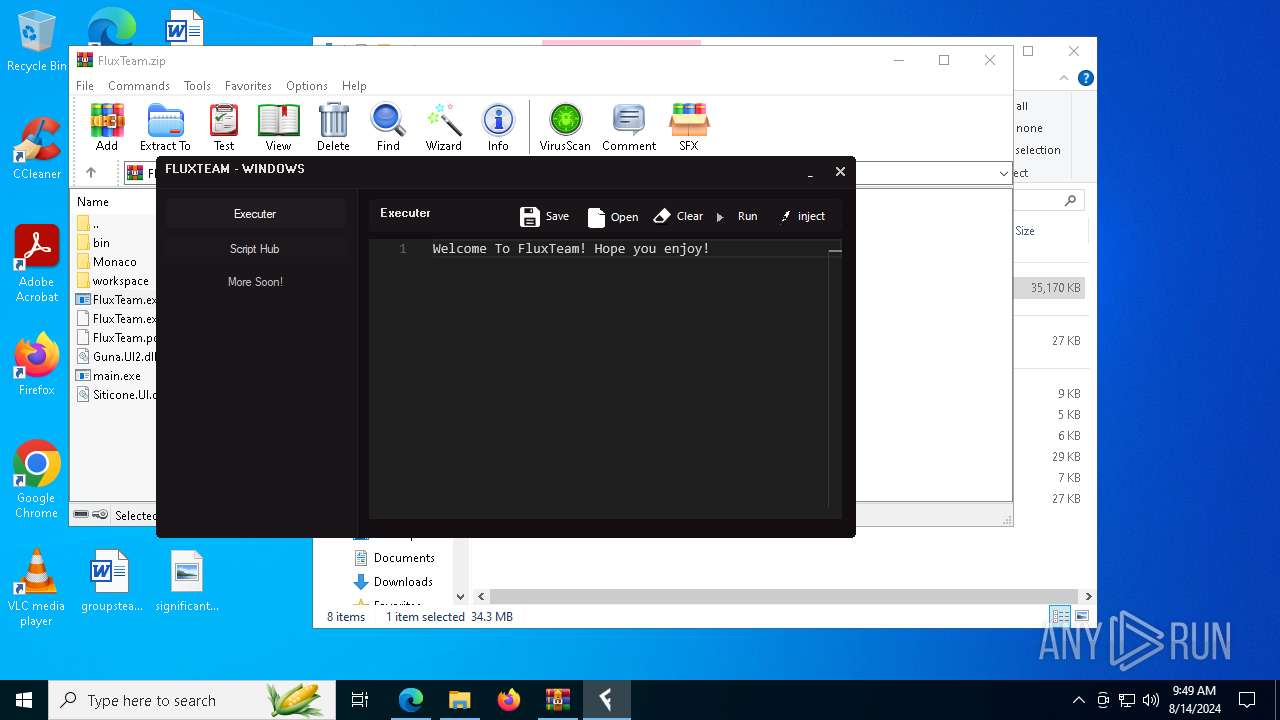Image resolution: width=1280 pixels, height=720 pixels.
Task: Open Documents in Explorer navigation pane
Action: pos(394,558)
